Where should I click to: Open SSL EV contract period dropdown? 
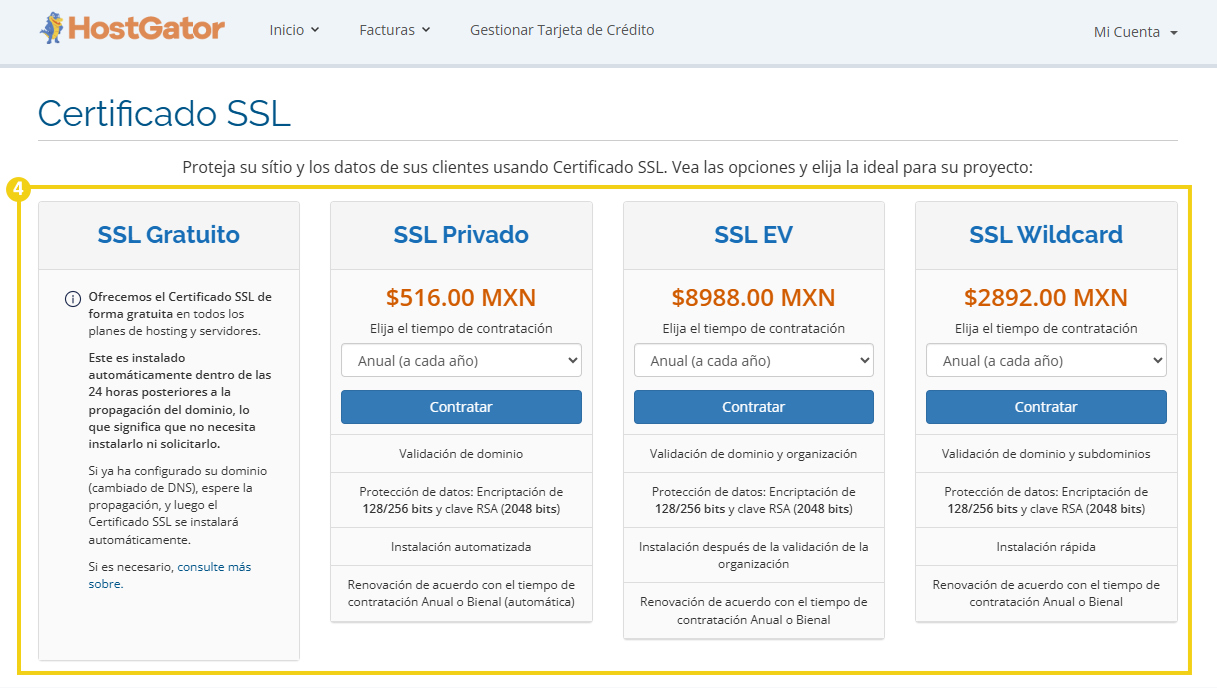pyautogui.click(x=754, y=360)
